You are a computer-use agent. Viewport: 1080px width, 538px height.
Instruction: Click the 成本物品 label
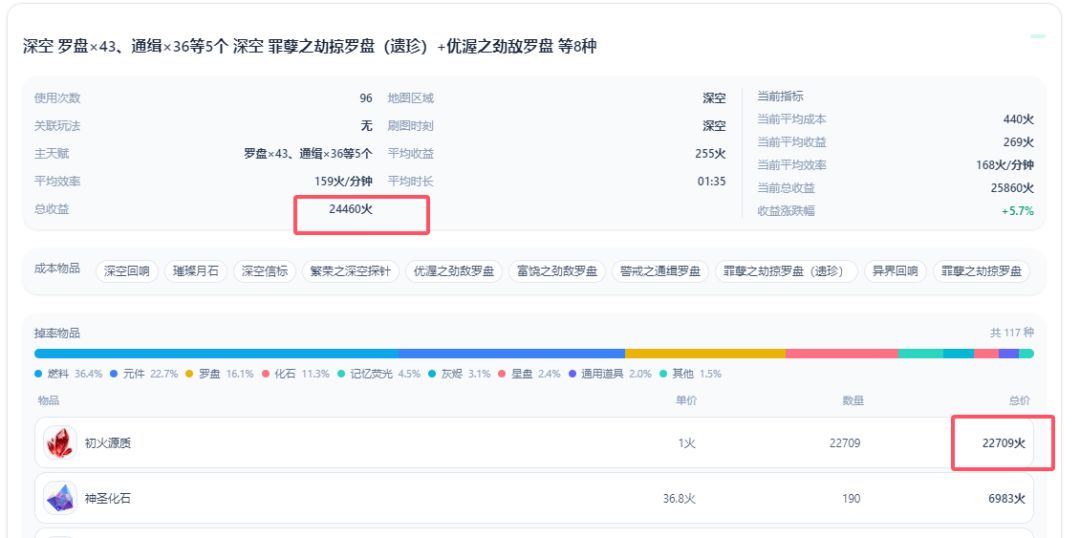click(57, 268)
